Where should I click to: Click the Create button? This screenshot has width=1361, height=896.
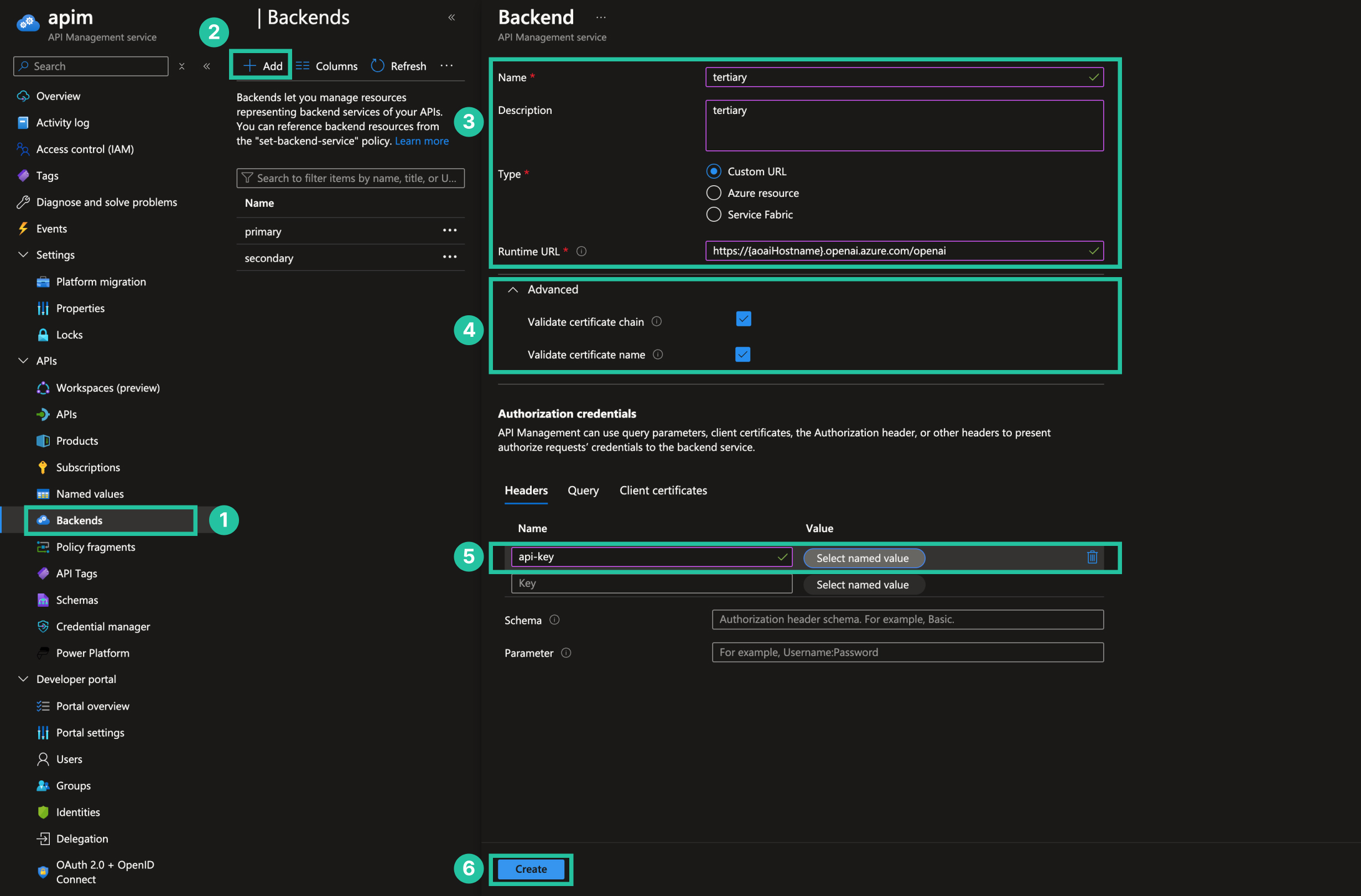pyautogui.click(x=531, y=869)
